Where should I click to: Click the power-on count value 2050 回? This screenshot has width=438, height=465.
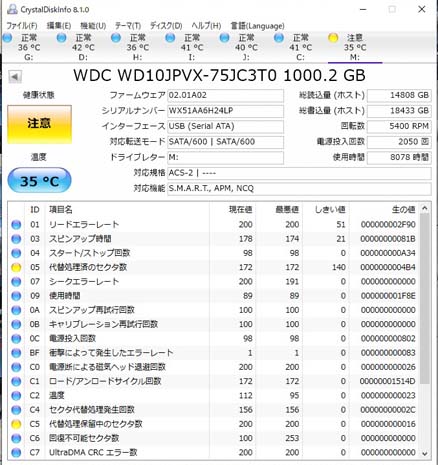click(x=399, y=142)
